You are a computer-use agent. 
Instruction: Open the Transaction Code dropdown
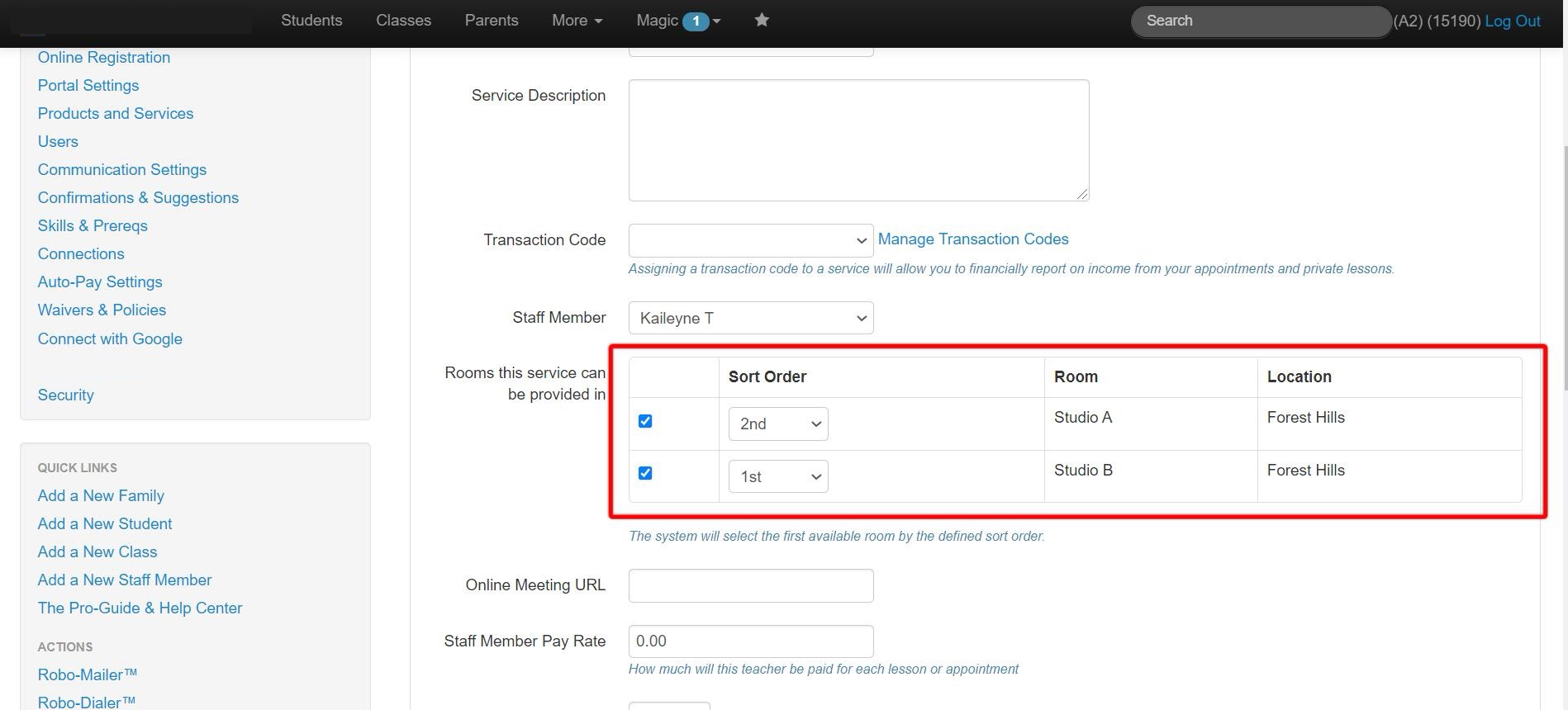pos(751,240)
